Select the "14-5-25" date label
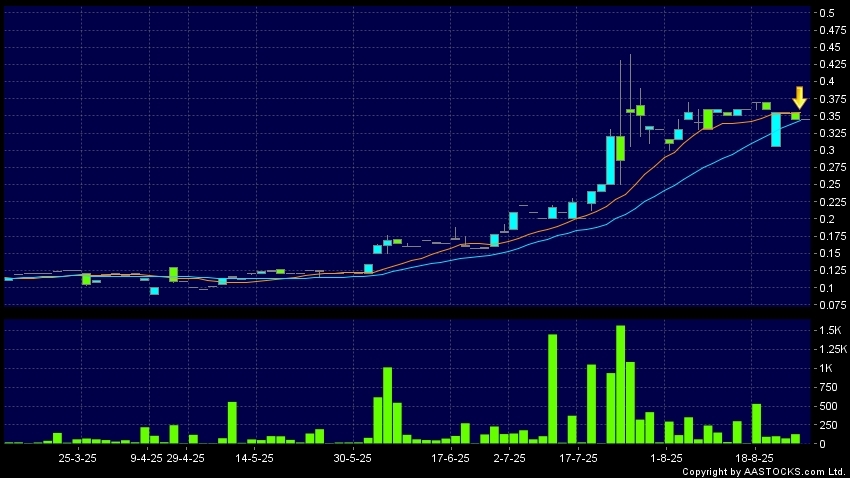The width and height of the screenshot is (850, 478). coord(254,458)
